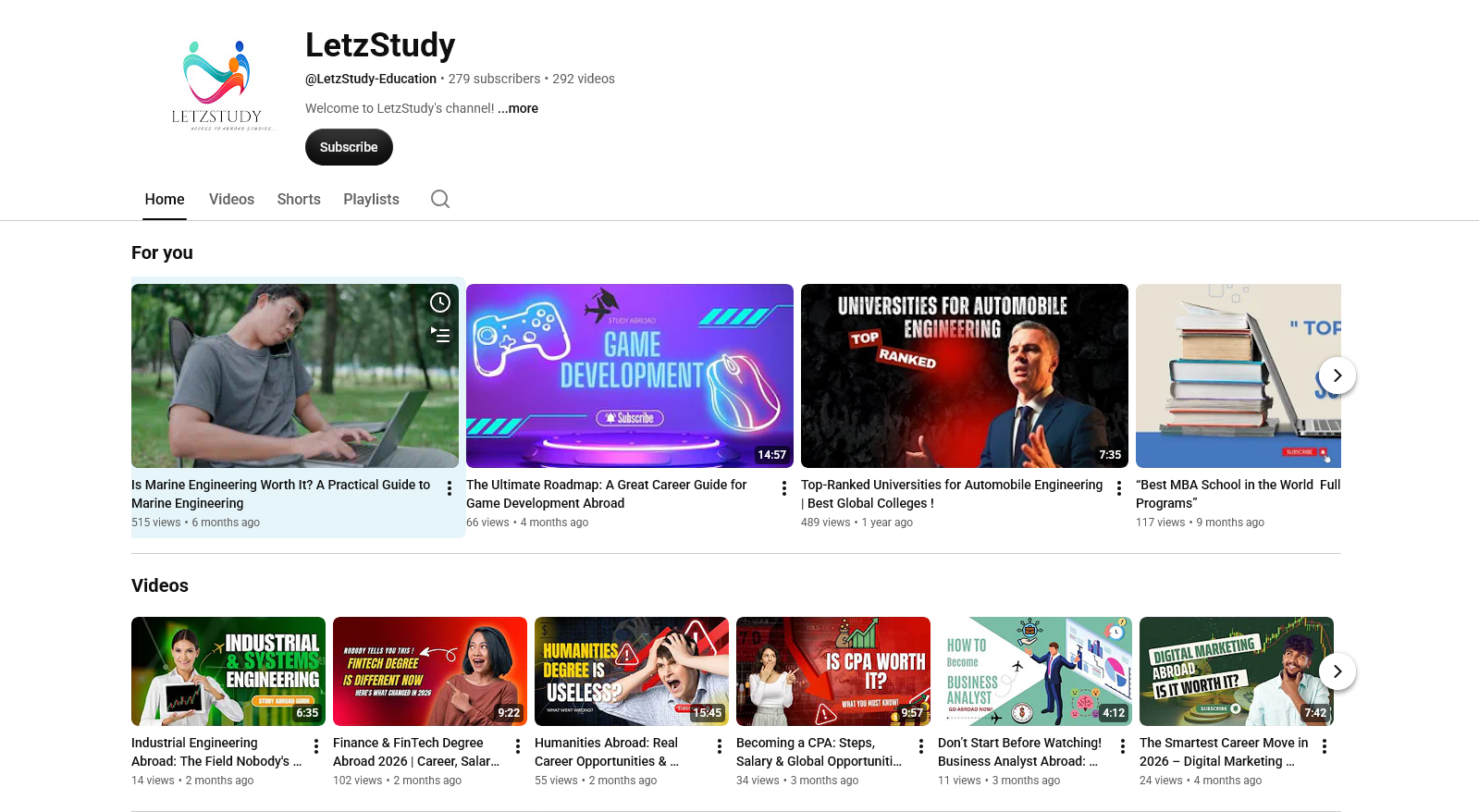This screenshot has height=812, width=1479.
Task: Click the 'For you' section heading
Action: 162,252
